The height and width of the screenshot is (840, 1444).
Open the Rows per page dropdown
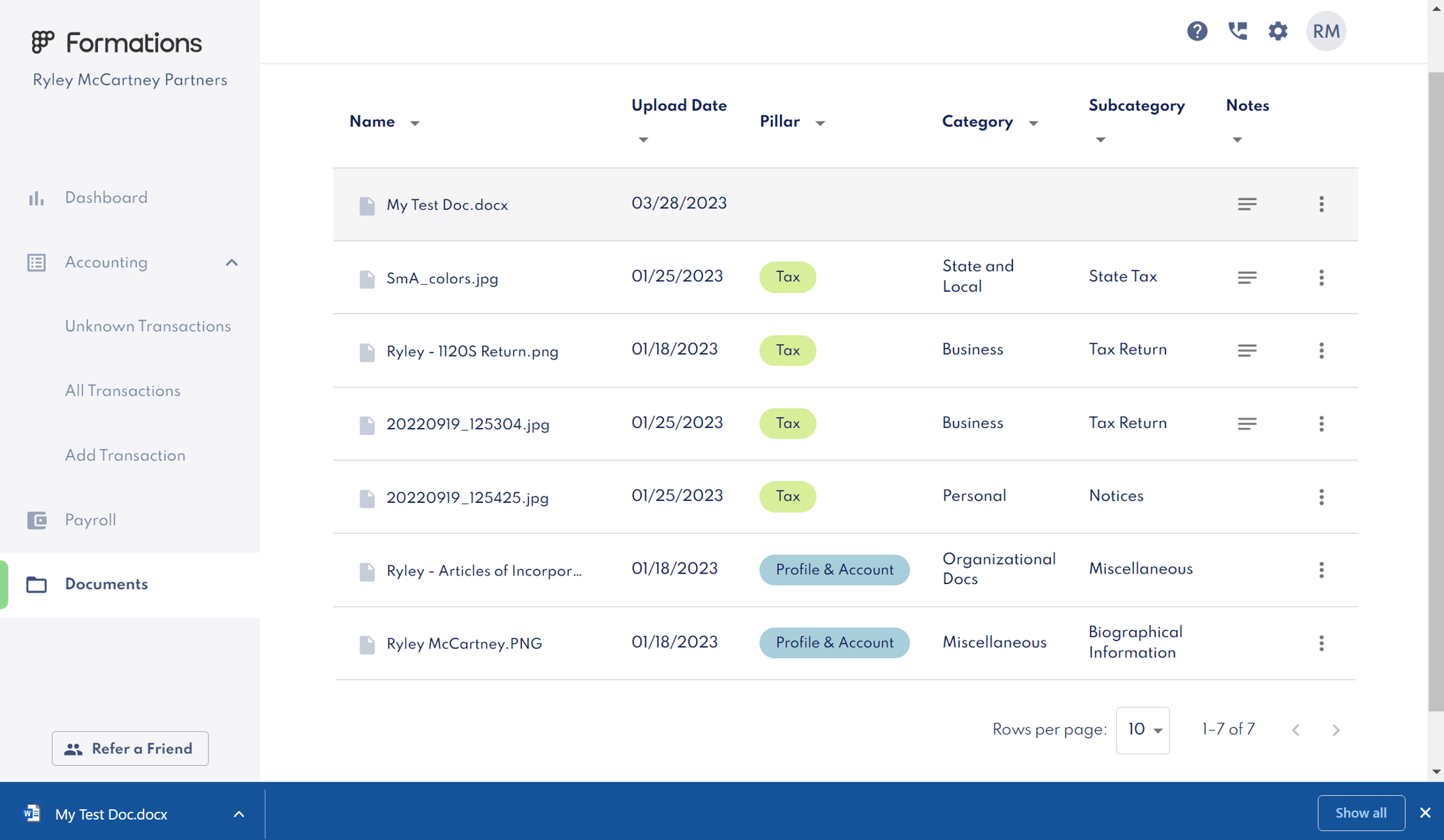(1142, 730)
